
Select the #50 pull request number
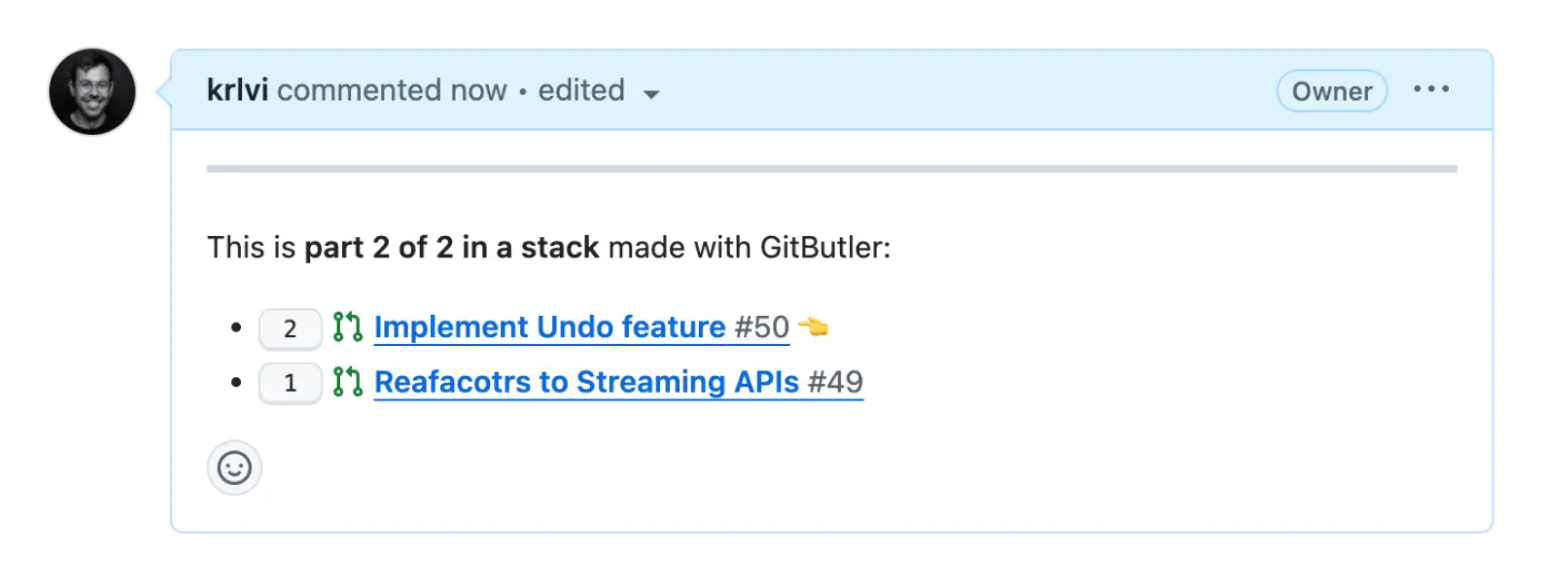(x=762, y=327)
